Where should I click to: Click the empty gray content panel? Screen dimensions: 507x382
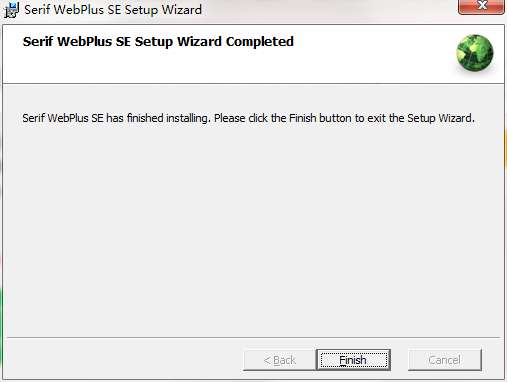pos(253,227)
